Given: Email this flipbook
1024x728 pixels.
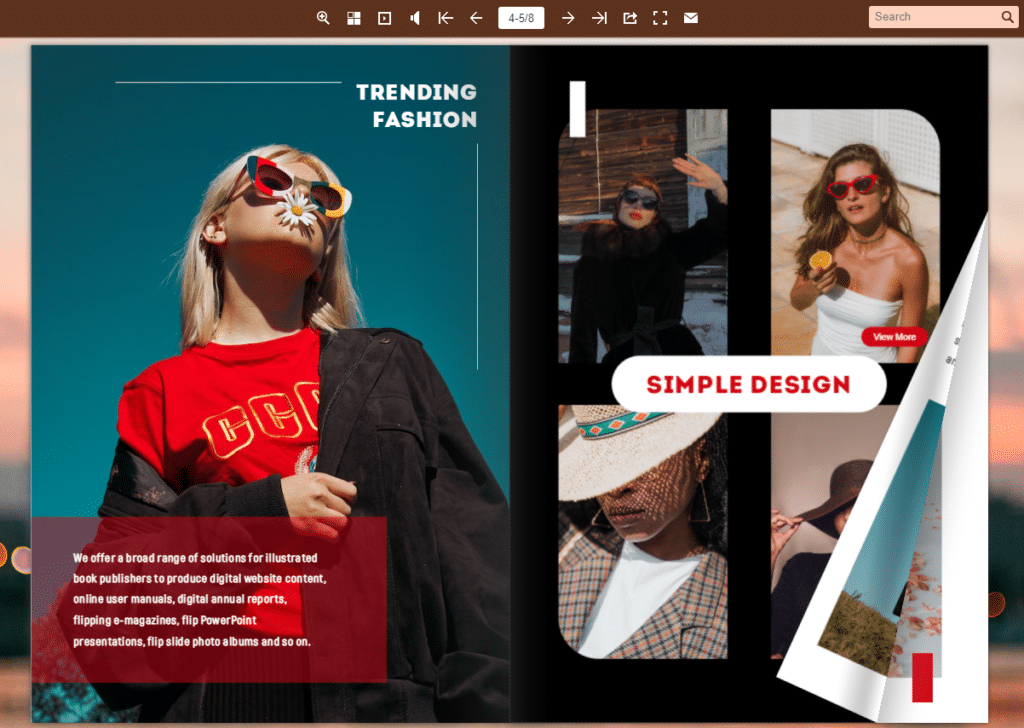Looking at the screenshot, I should (x=690, y=17).
